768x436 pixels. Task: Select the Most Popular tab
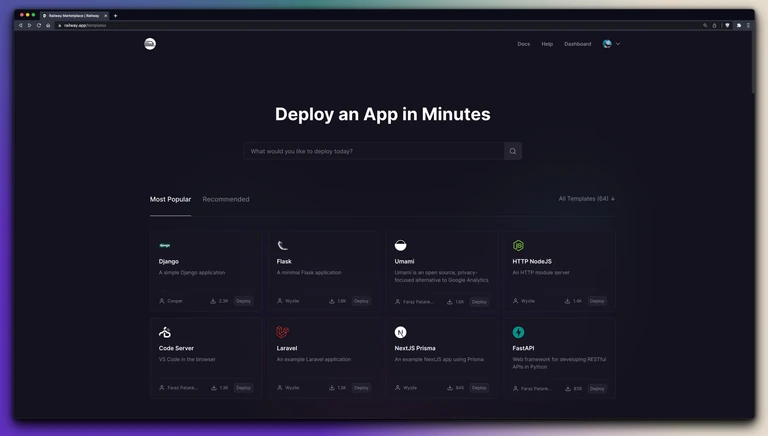click(170, 199)
